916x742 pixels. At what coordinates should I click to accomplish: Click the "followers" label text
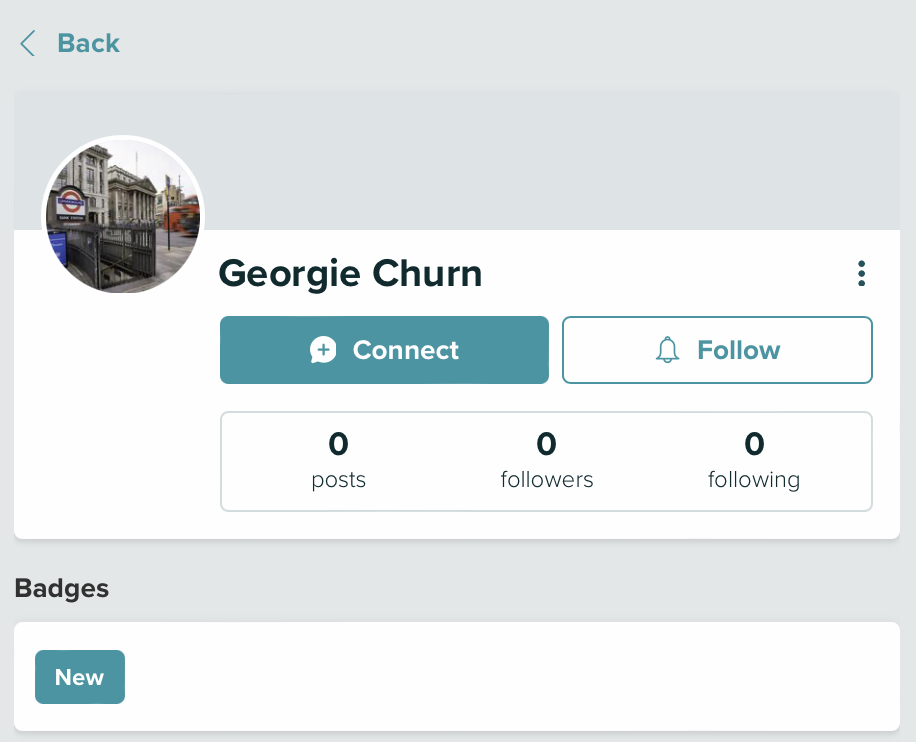point(546,480)
